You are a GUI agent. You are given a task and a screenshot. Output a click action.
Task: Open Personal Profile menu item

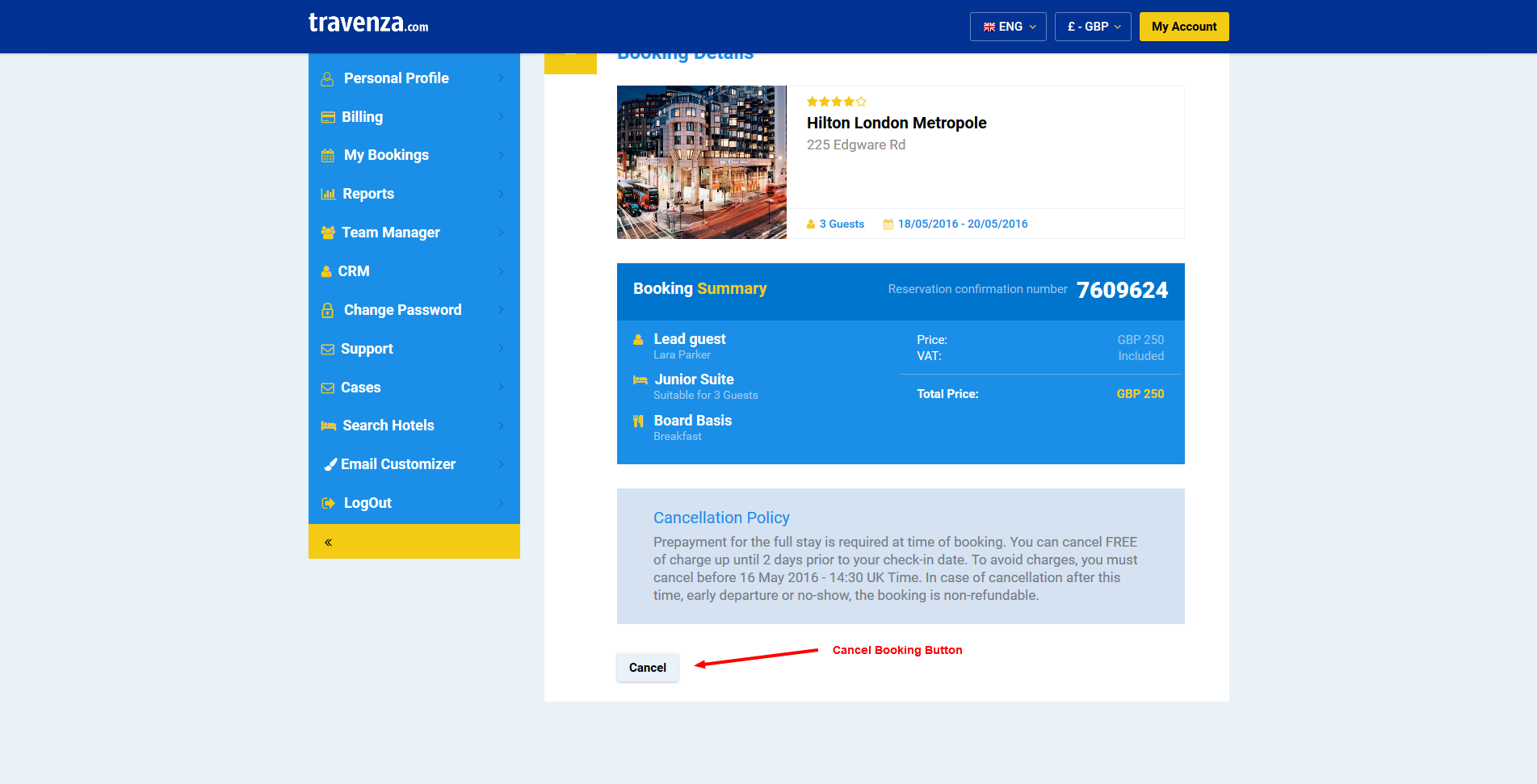pyautogui.click(x=414, y=78)
